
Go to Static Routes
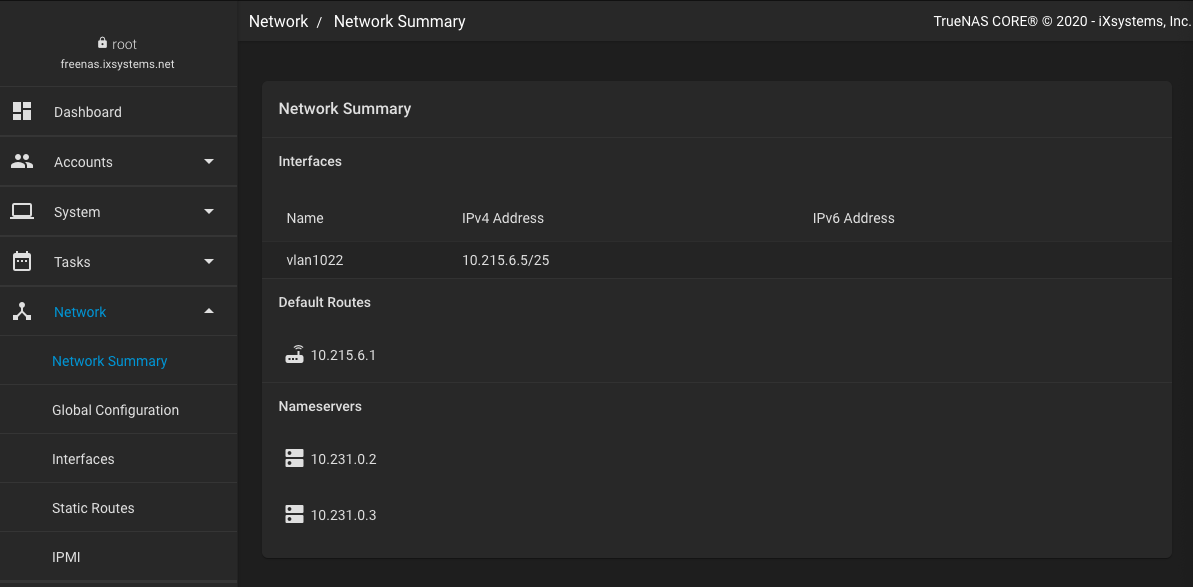pos(93,508)
